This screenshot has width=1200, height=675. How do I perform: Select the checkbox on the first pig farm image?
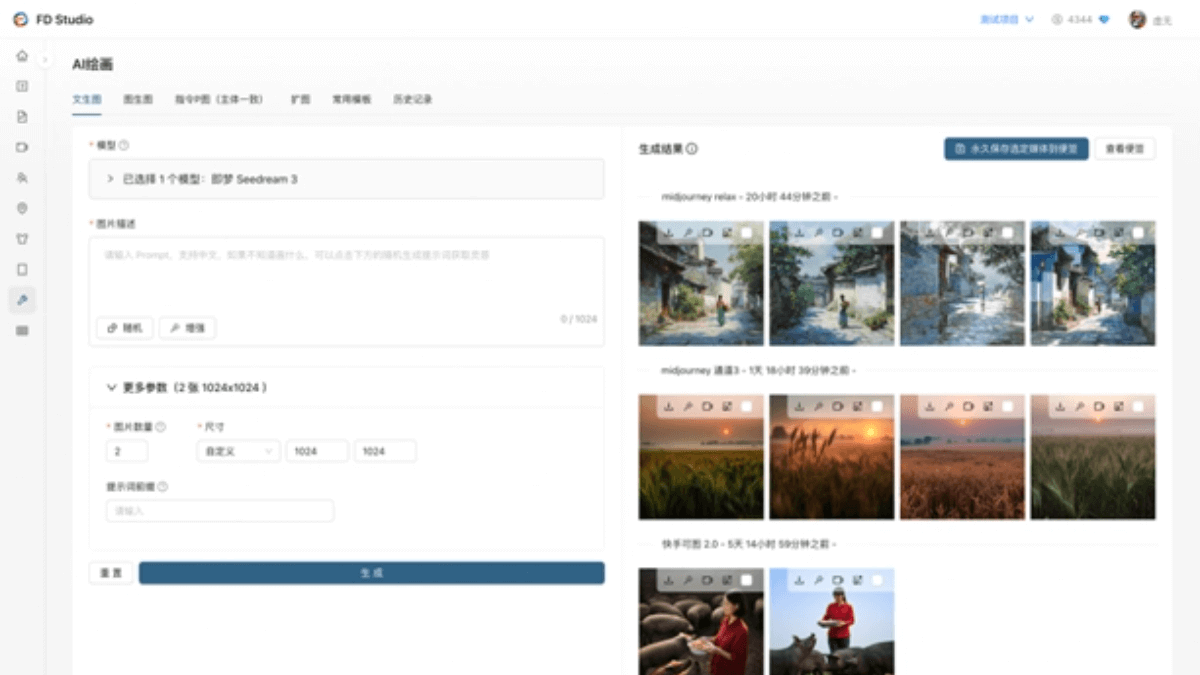(x=746, y=580)
